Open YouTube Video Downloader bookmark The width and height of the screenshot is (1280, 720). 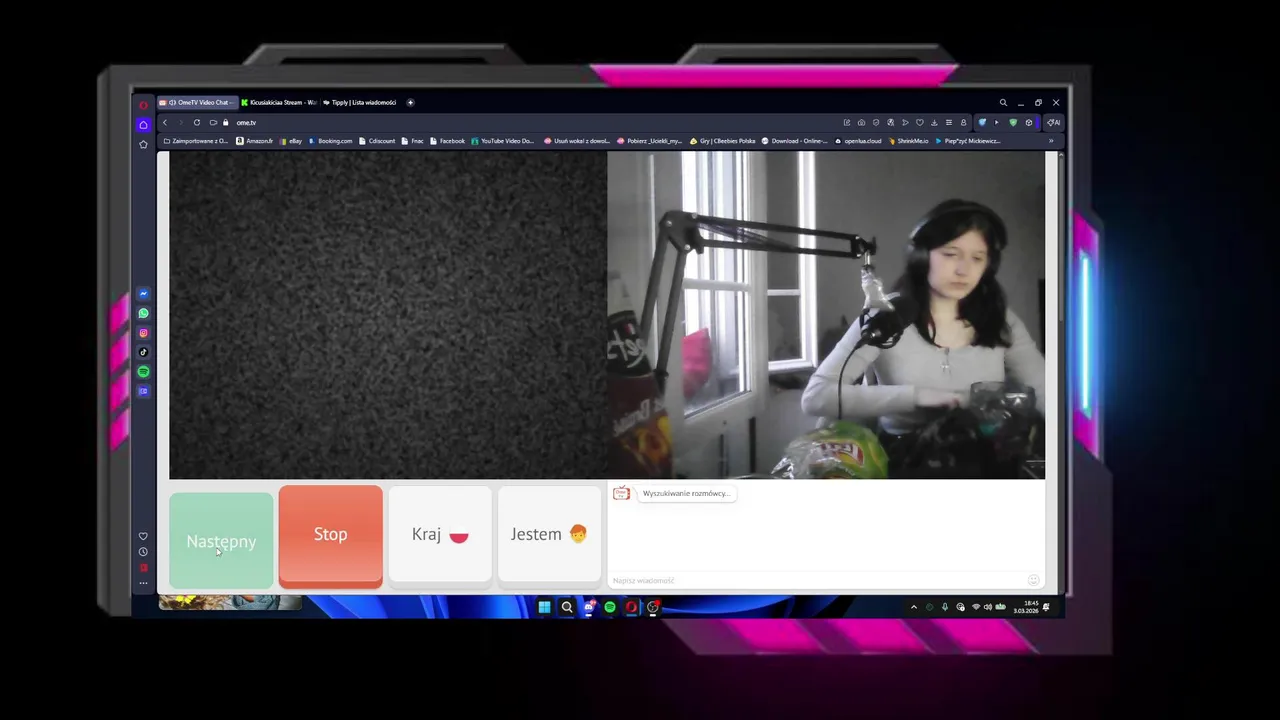click(503, 141)
